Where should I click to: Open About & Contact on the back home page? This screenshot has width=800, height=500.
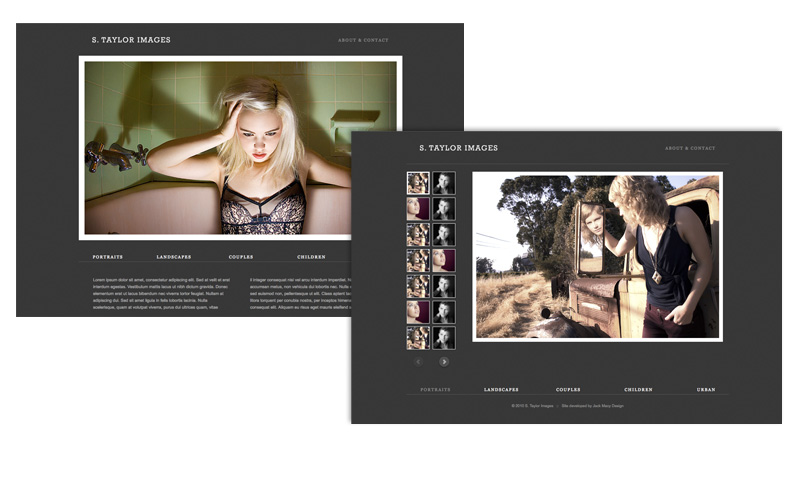(363, 40)
